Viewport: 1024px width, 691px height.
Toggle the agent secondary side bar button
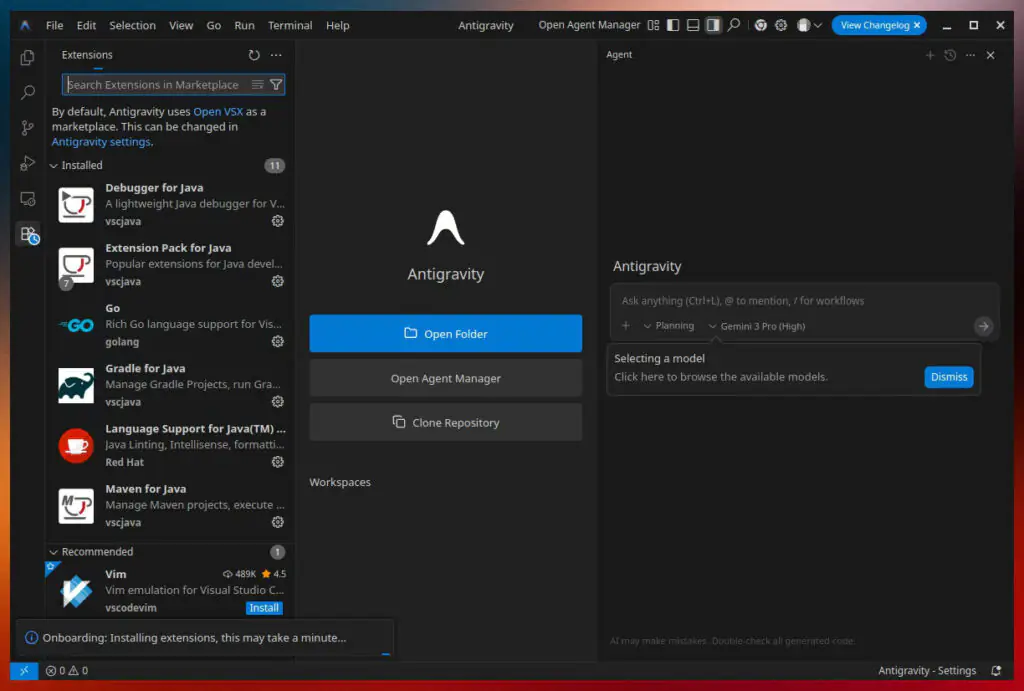click(x=713, y=25)
